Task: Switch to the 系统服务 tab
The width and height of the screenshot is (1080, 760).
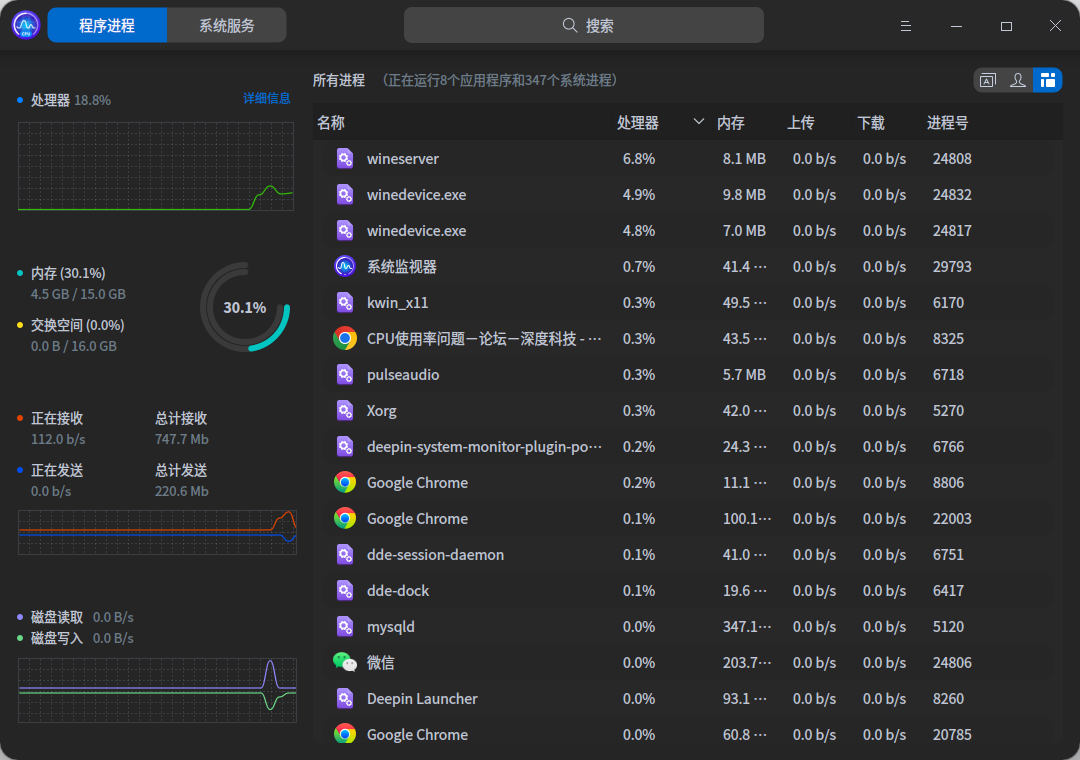Action: tap(227, 26)
